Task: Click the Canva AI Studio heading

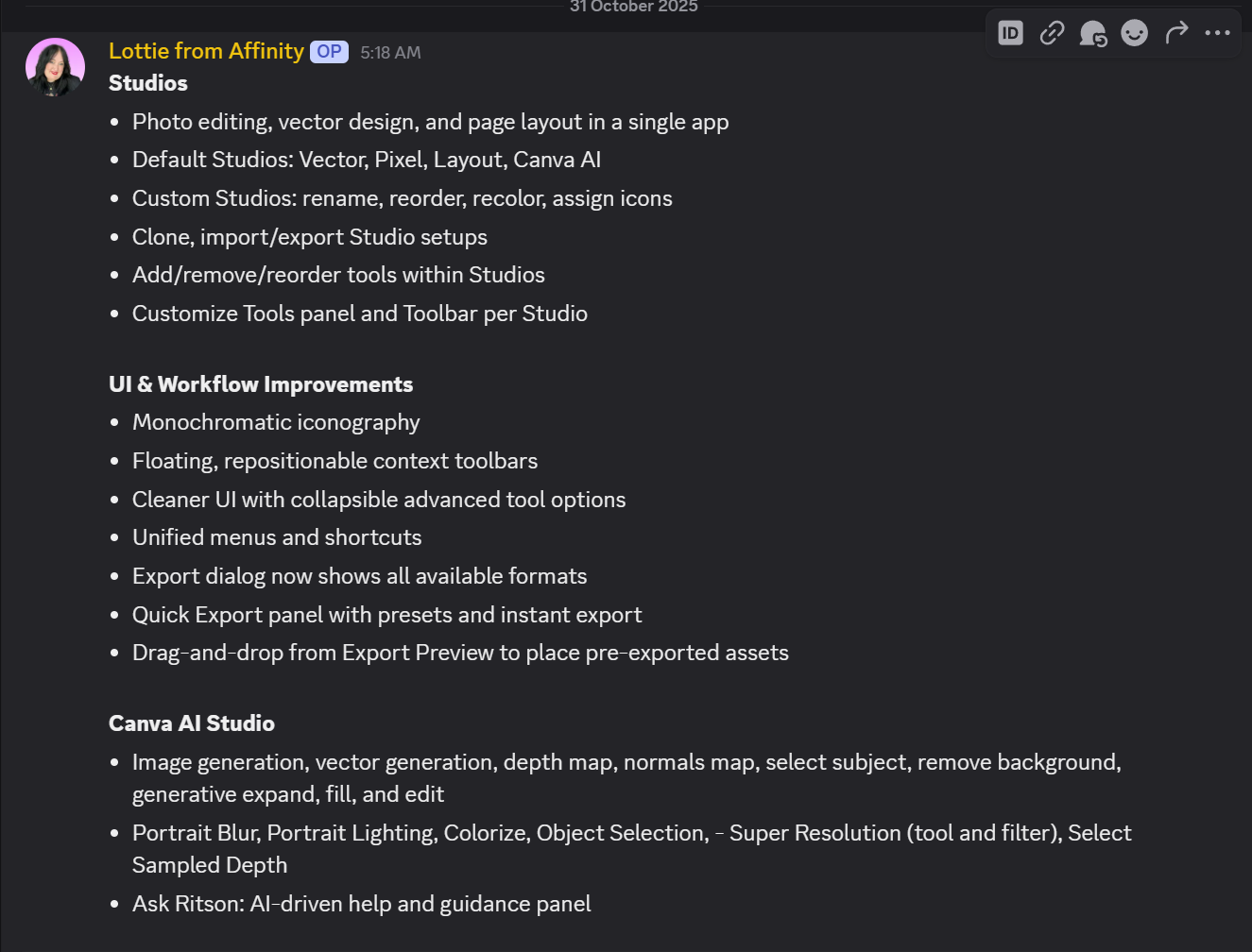Action: (192, 723)
